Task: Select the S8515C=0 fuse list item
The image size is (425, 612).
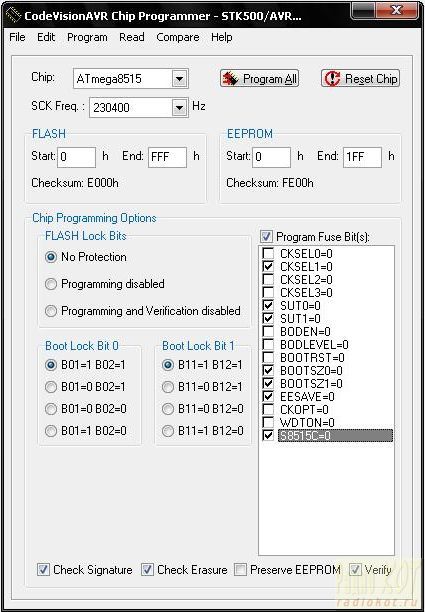Action: click(x=335, y=436)
